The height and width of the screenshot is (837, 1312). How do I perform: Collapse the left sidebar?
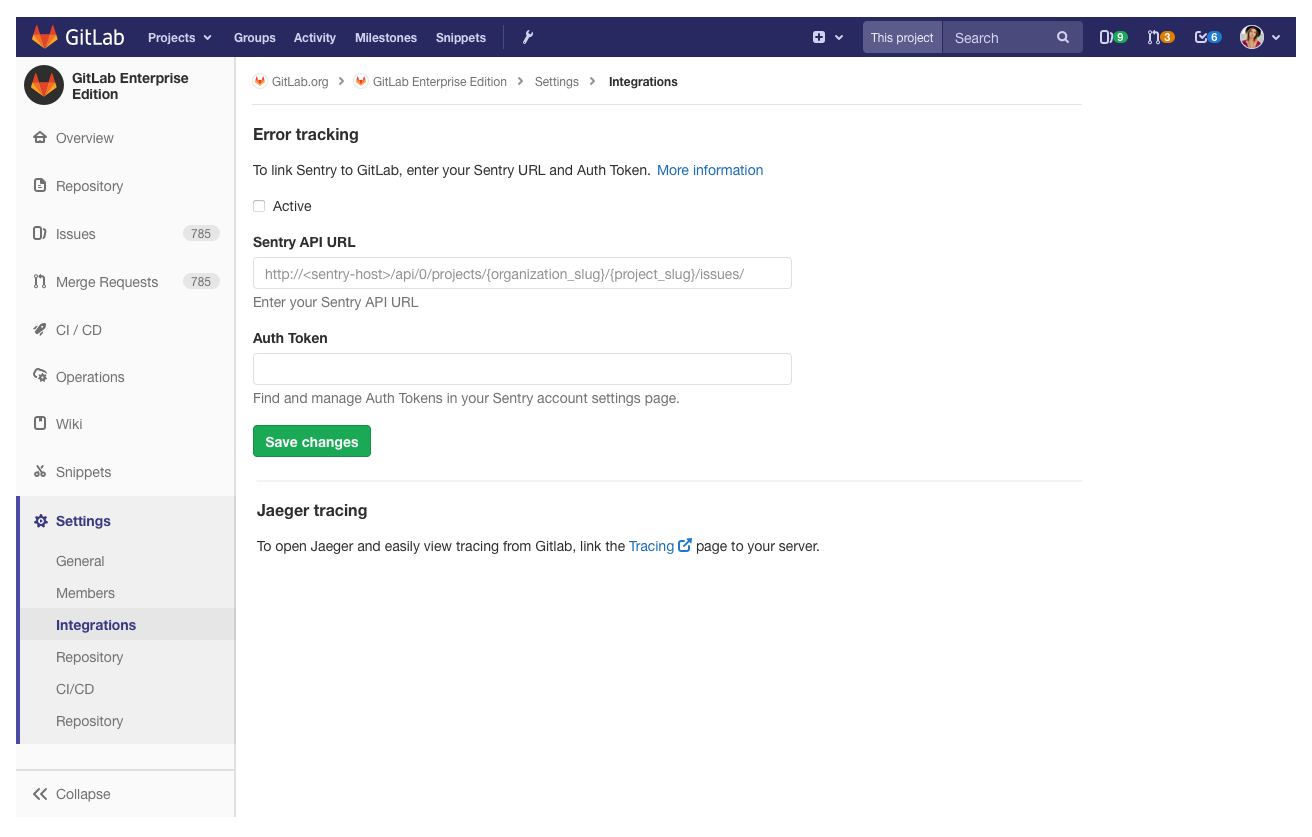pyautogui.click(x=71, y=793)
